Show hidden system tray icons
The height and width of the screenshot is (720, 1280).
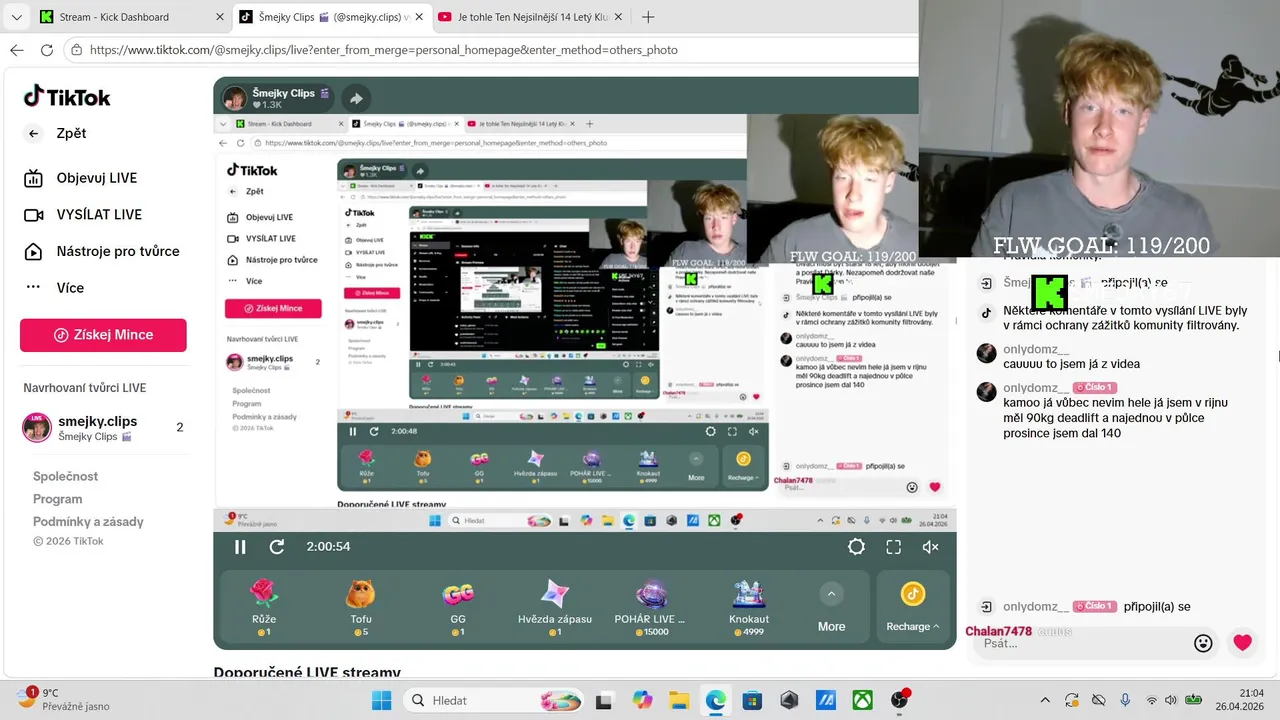[1045, 700]
